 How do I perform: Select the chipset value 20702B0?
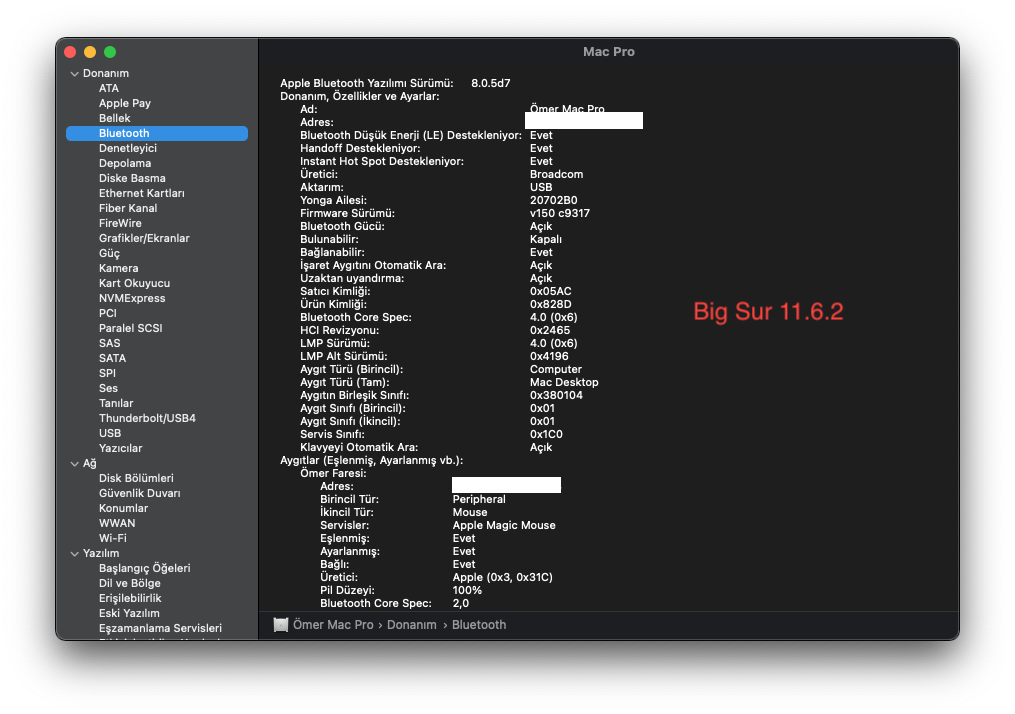coord(553,200)
